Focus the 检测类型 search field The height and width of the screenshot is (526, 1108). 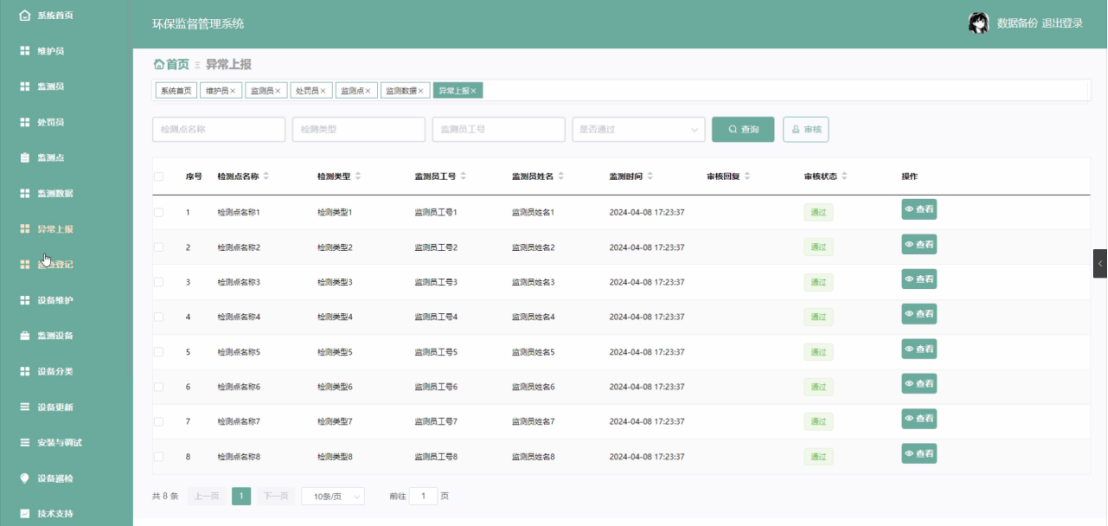[x=359, y=129]
